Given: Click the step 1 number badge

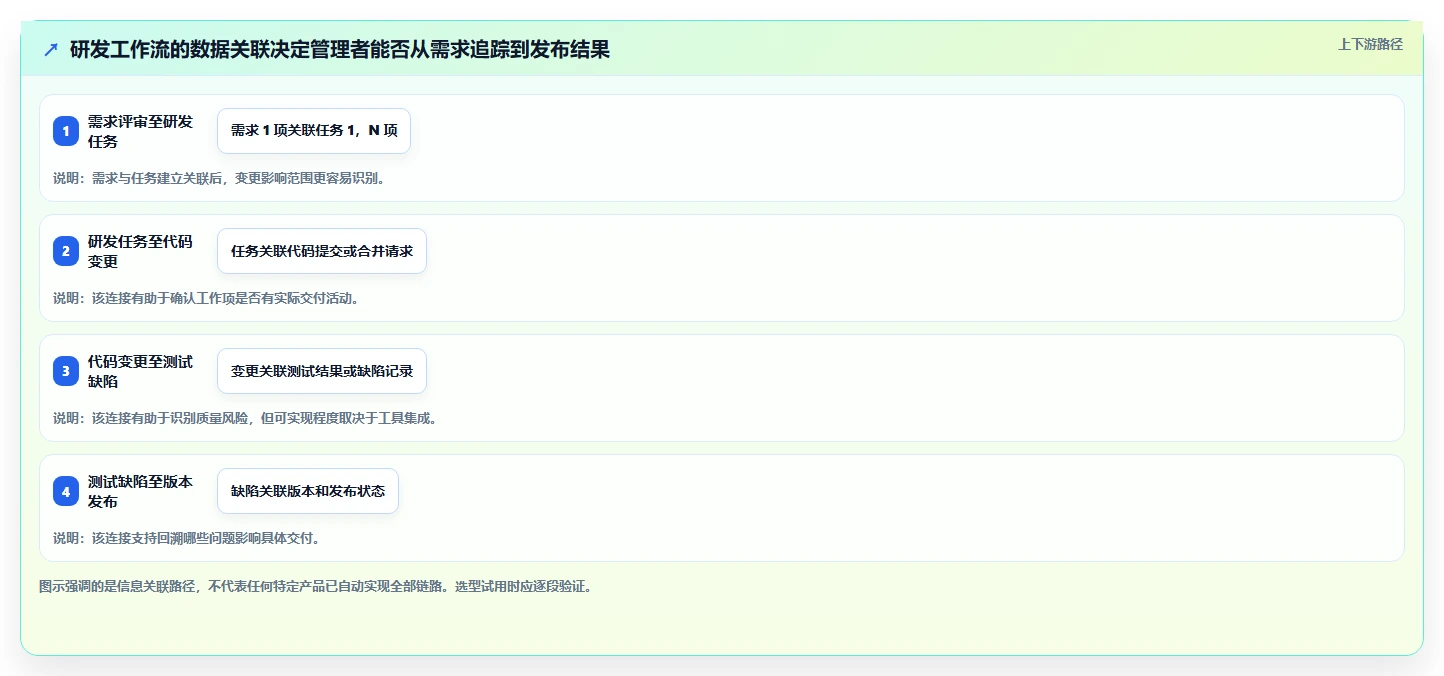Looking at the screenshot, I should click(x=66, y=131).
